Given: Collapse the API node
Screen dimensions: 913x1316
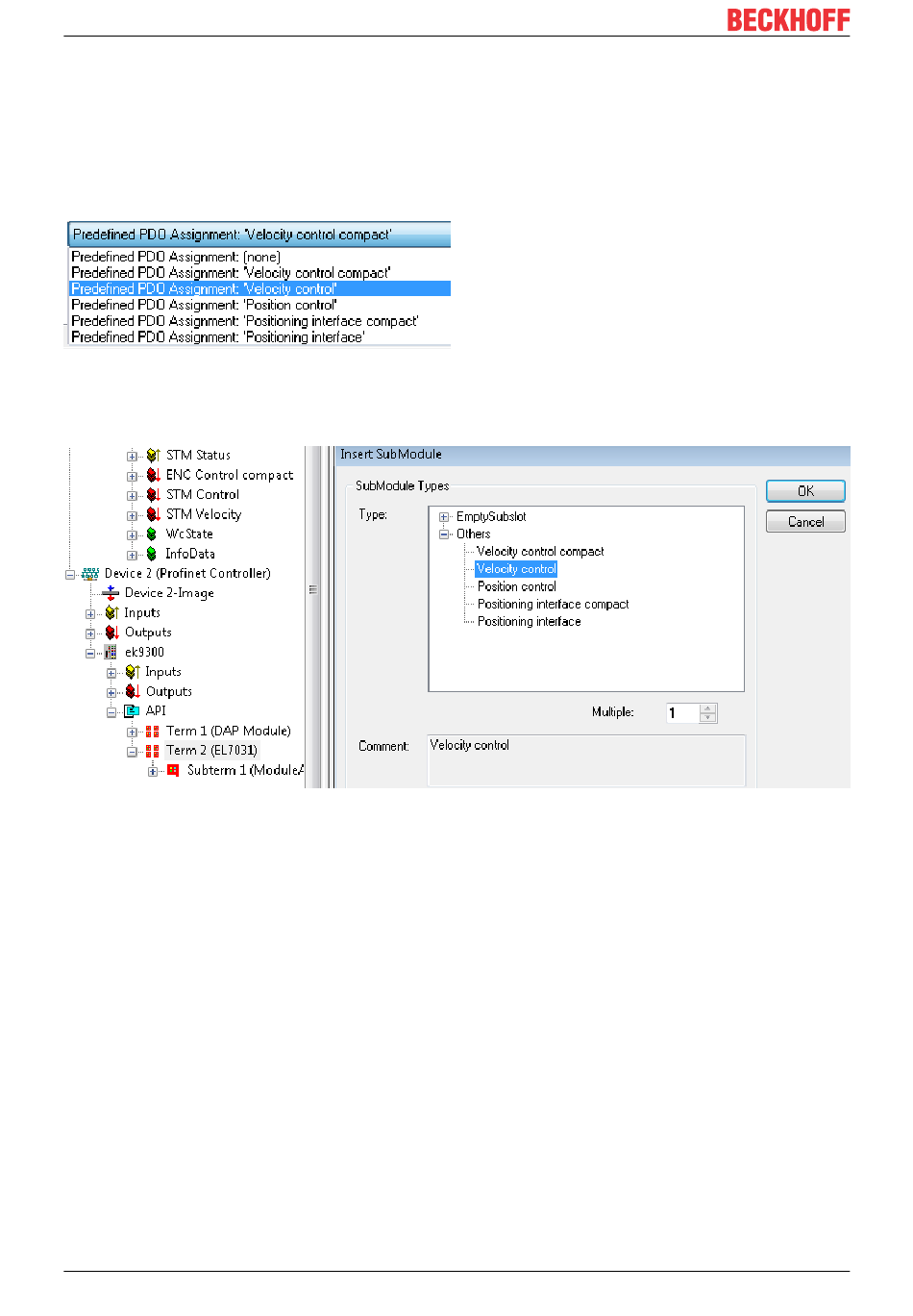Looking at the screenshot, I should point(111,712).
